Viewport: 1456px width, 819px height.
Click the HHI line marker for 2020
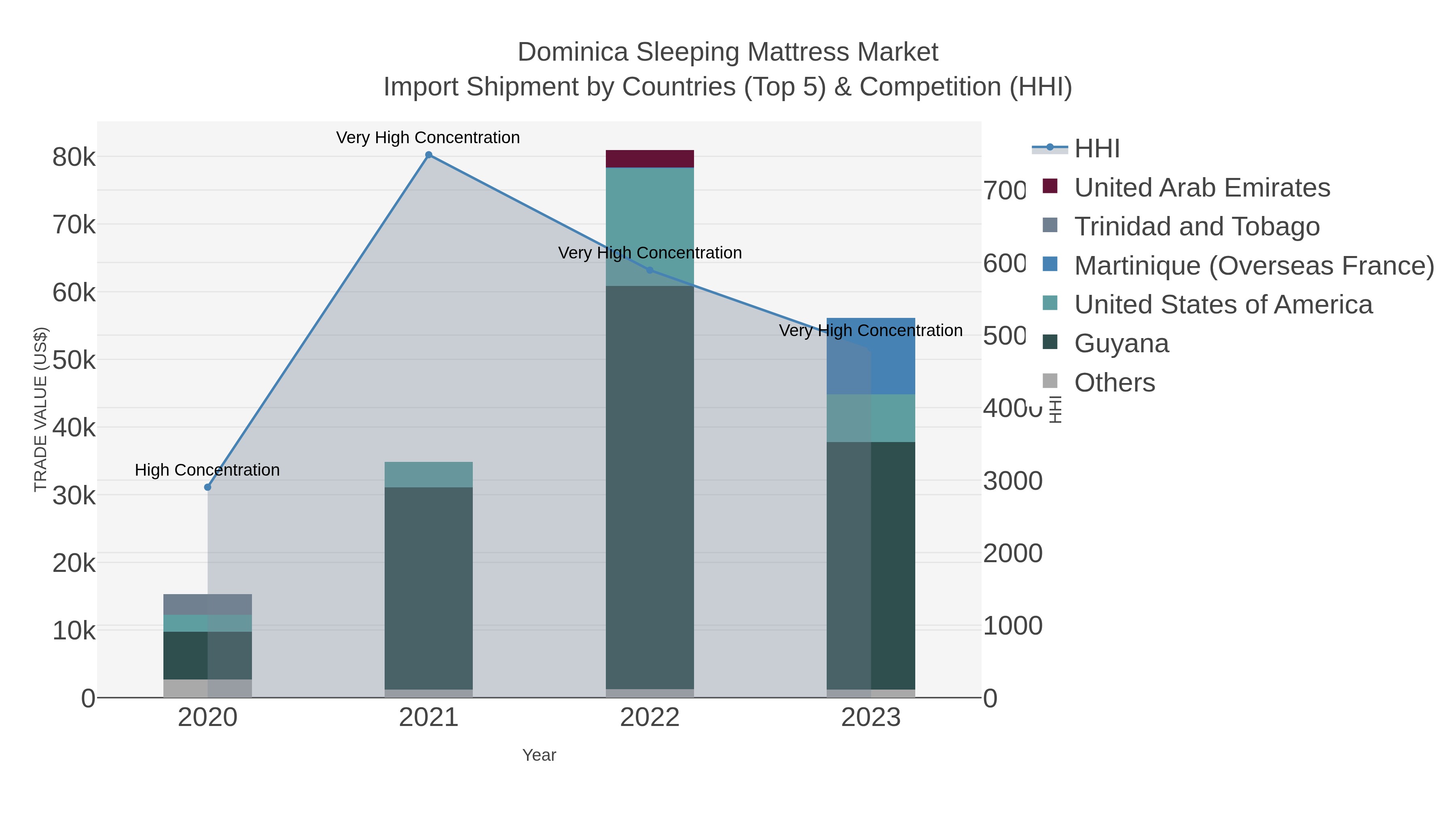point(207,487)
